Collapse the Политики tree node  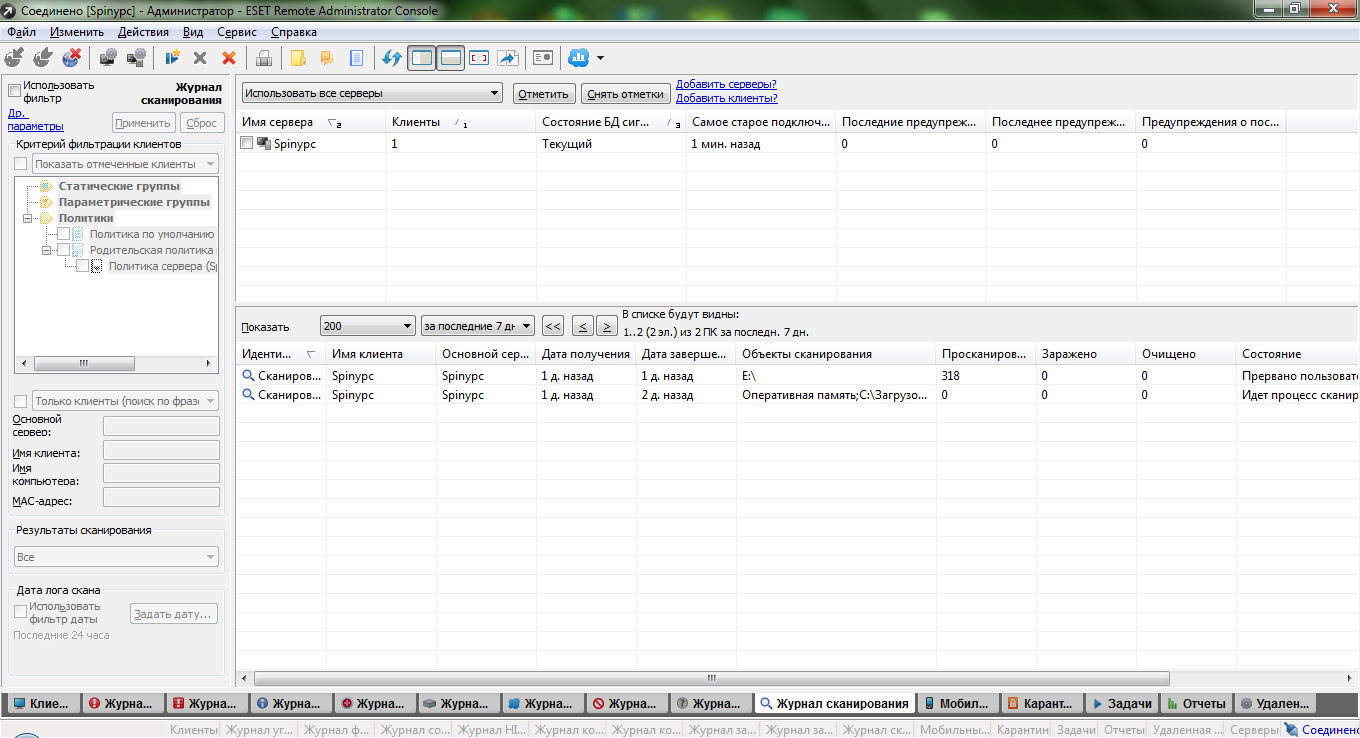click(x=28, y=218)
